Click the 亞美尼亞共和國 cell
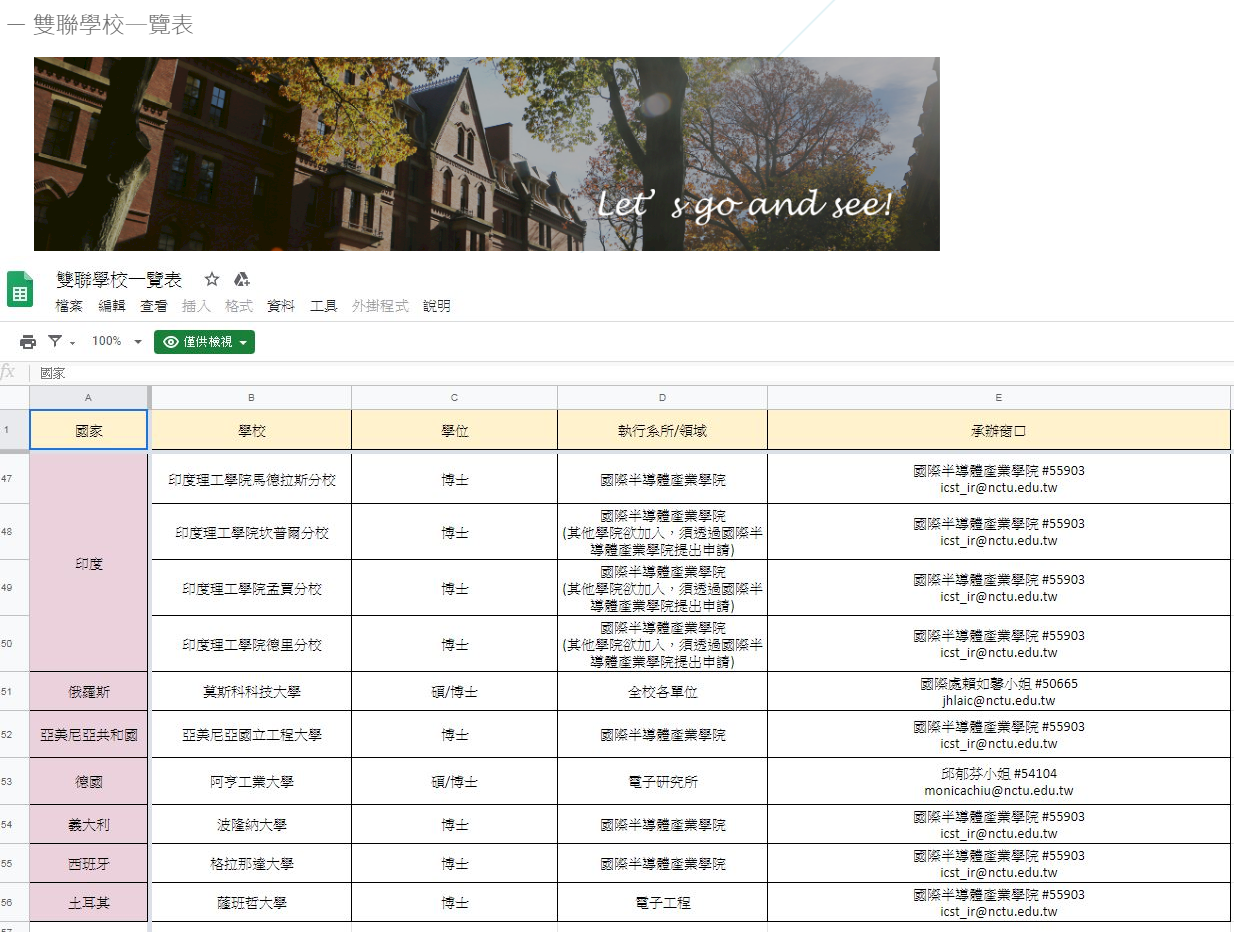Viewport: 1234px width, 932px height. click(x=89, y=735)
